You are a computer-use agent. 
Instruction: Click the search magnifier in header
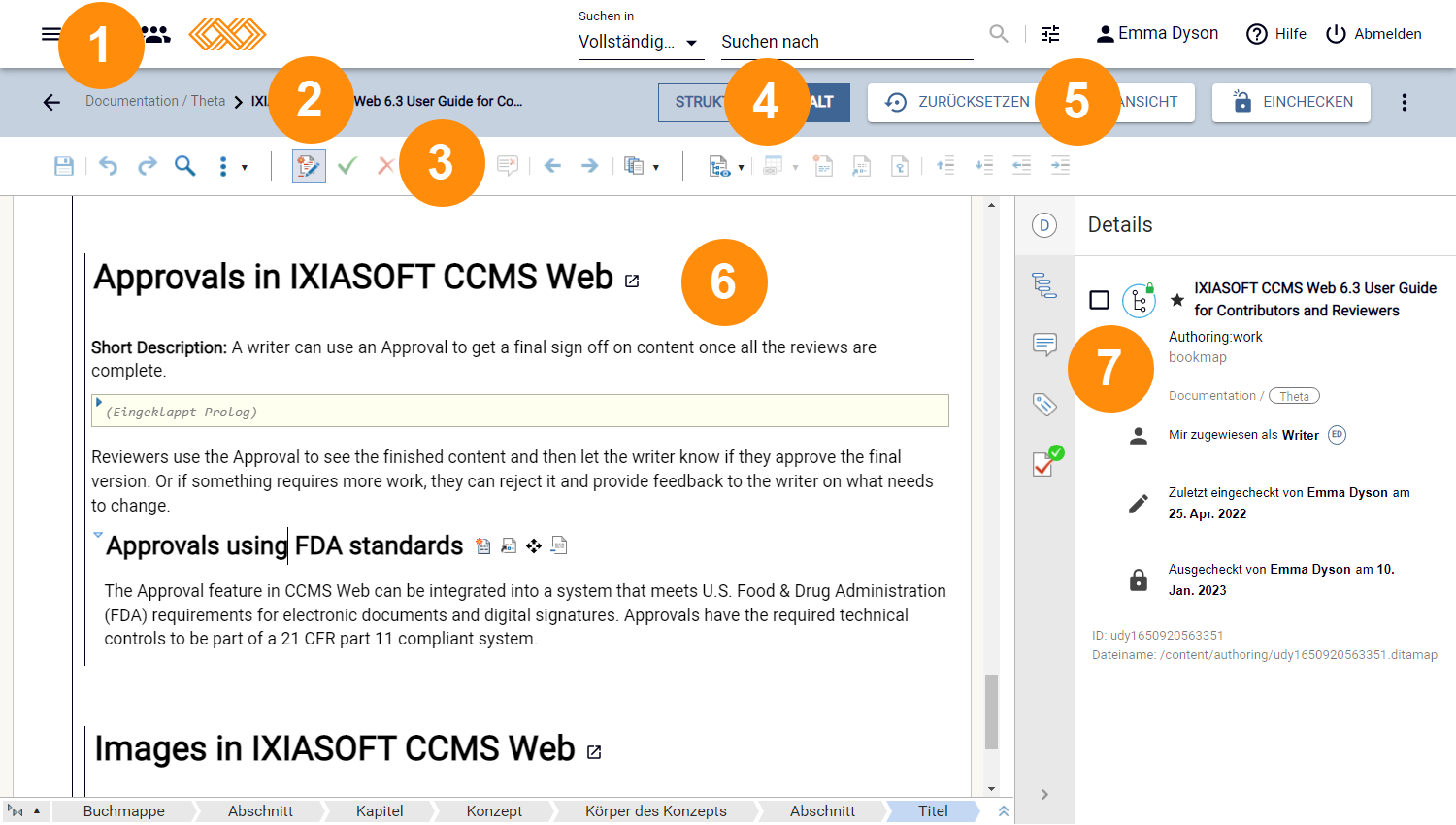point(999,34)
